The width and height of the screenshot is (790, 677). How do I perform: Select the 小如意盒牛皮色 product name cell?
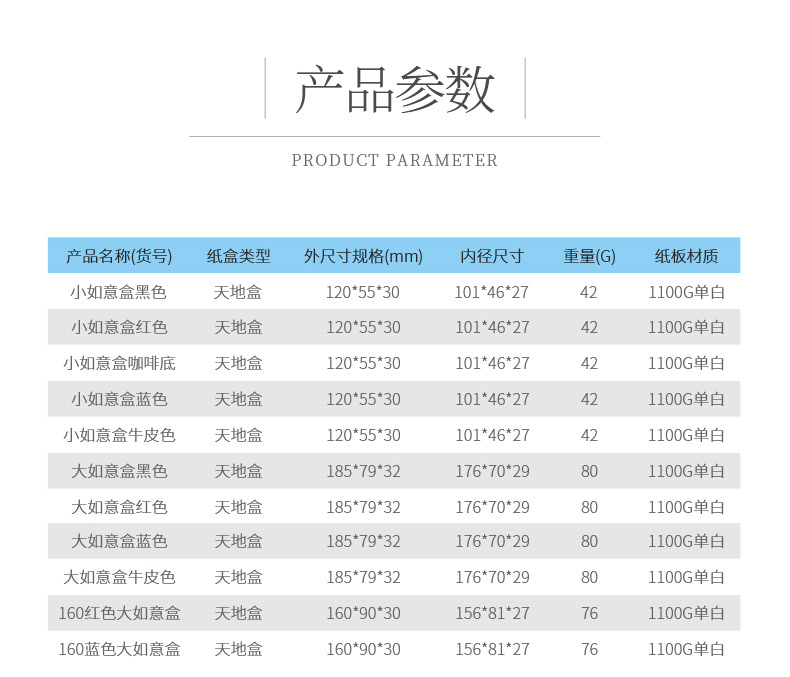[119, 435]
